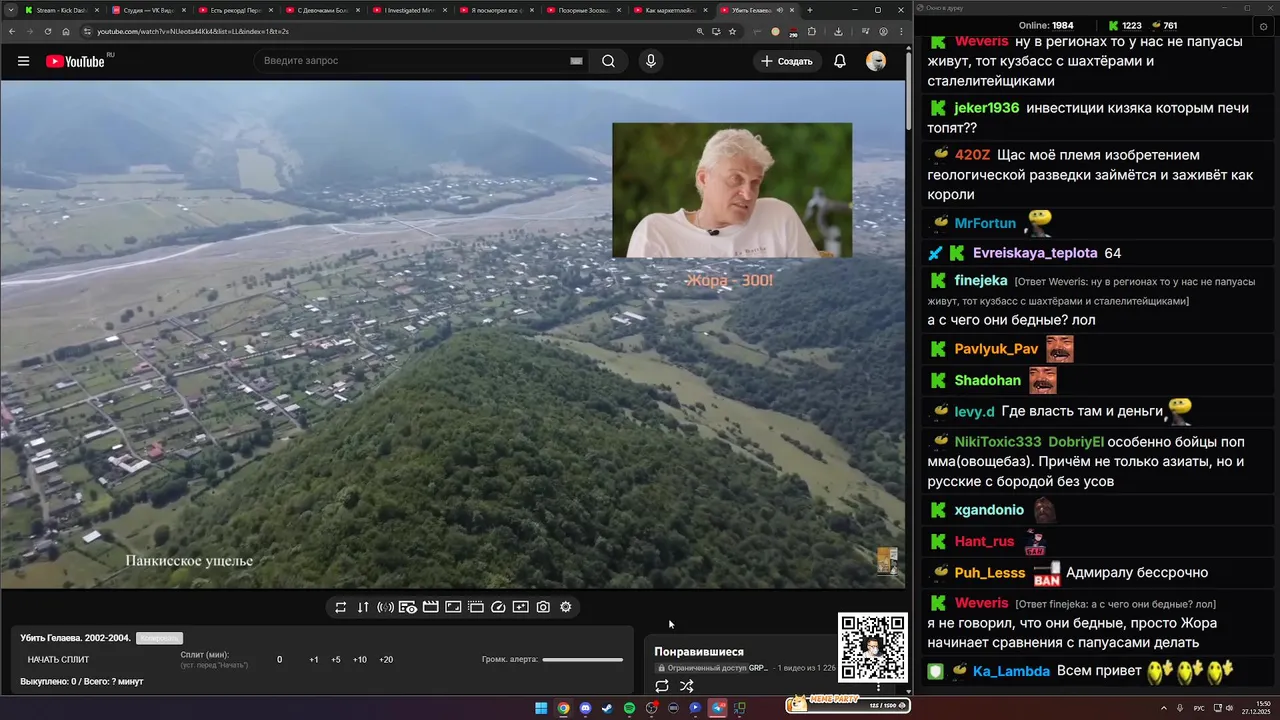The width and height of the screenshot is (1280, 720).
Task: Open the gear settings icon in player toolbar
Action: click(x=566, y=607)
